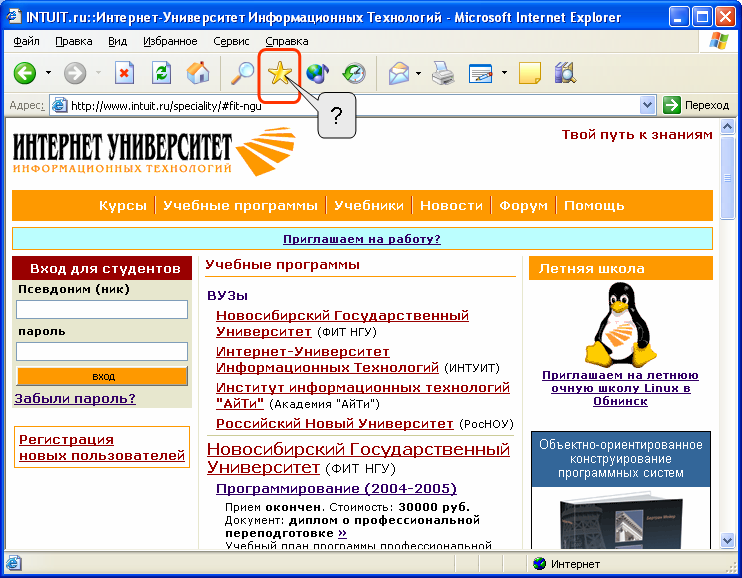Viewport: 742px width, 578px height.
Task: Open the летнюю очную школу Linux link
Action: tap(620, 388)
